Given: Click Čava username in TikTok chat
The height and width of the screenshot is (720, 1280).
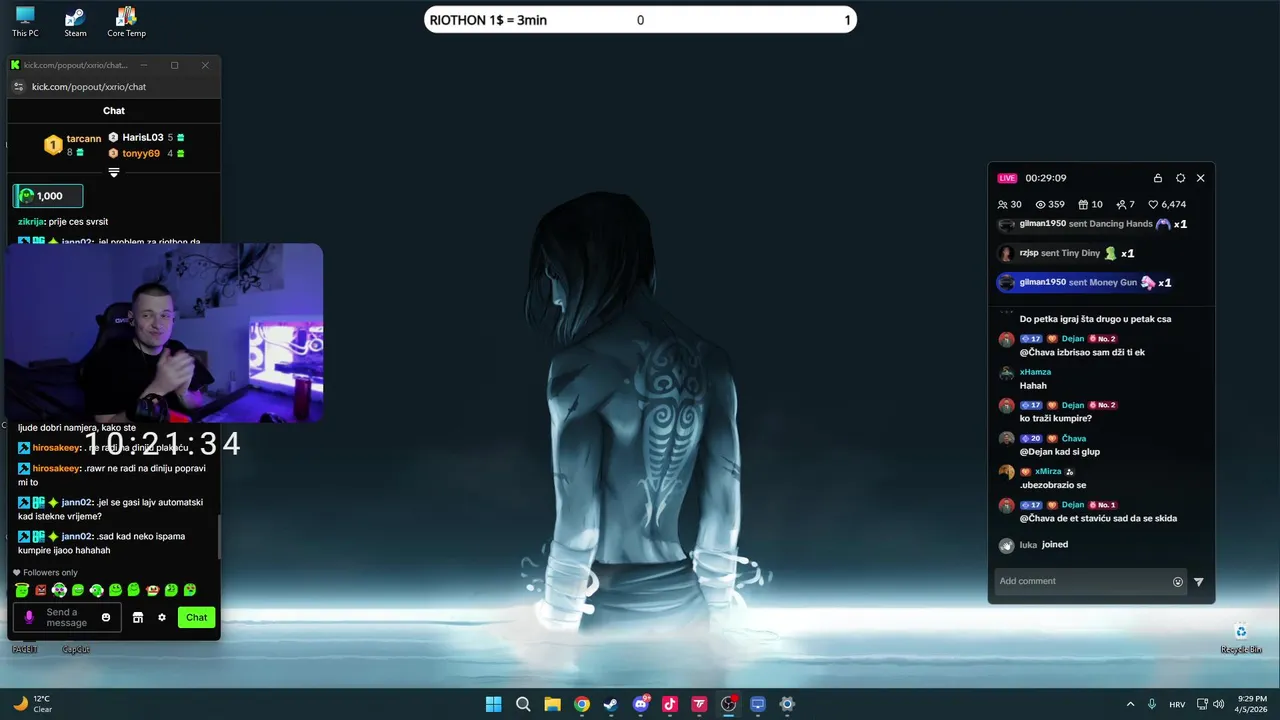Looking at the screenshot, I should point(1074,438).
